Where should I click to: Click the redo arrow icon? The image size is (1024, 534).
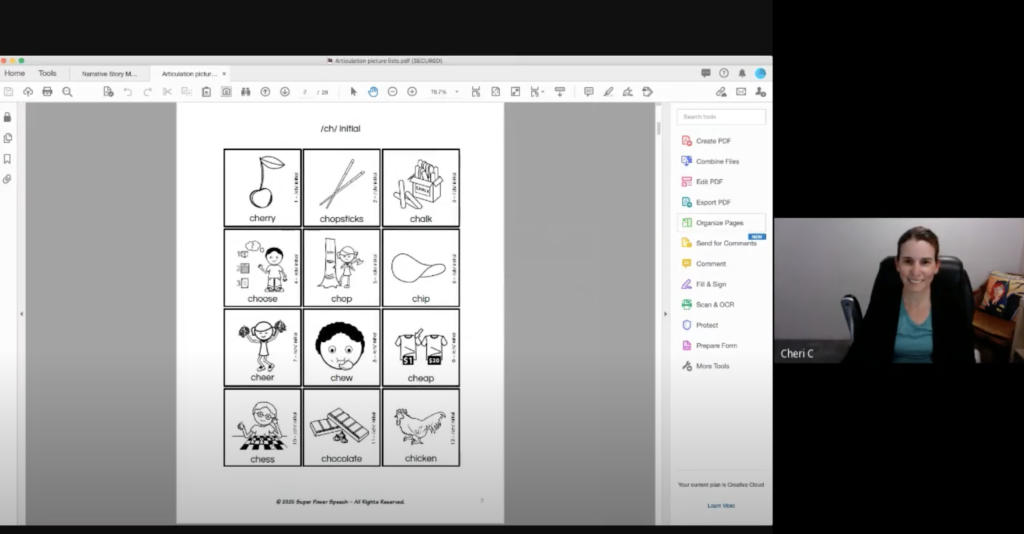point(148,92)
